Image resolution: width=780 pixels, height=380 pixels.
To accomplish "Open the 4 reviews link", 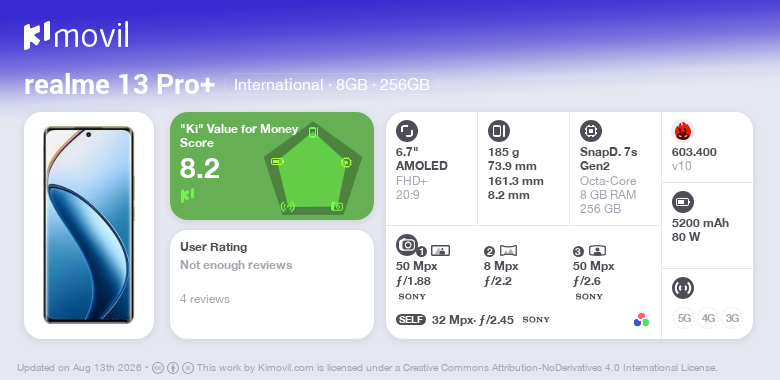I will click(x=205, y=299).
